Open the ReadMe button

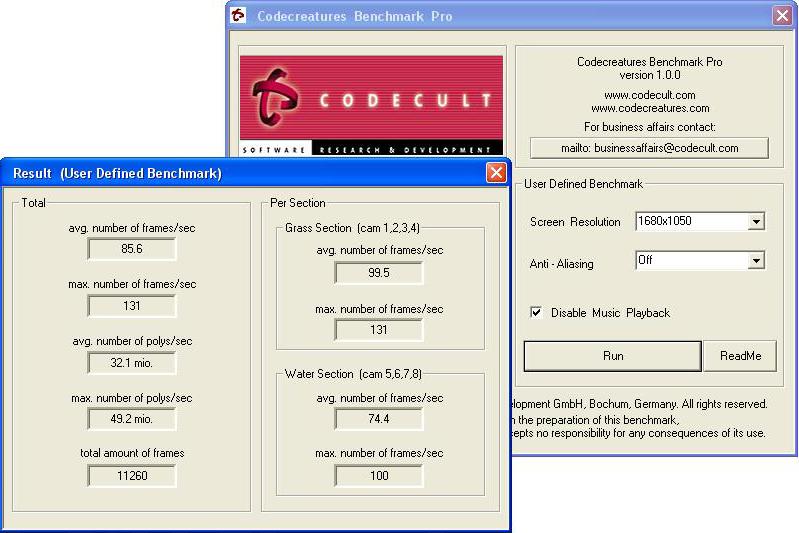(x=740, y=356)
